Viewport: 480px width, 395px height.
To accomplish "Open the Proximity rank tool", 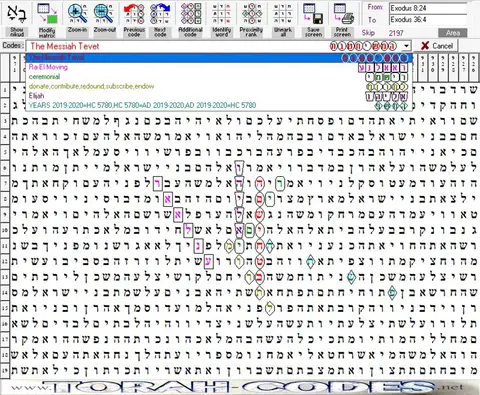I will (x=251, y=19).
